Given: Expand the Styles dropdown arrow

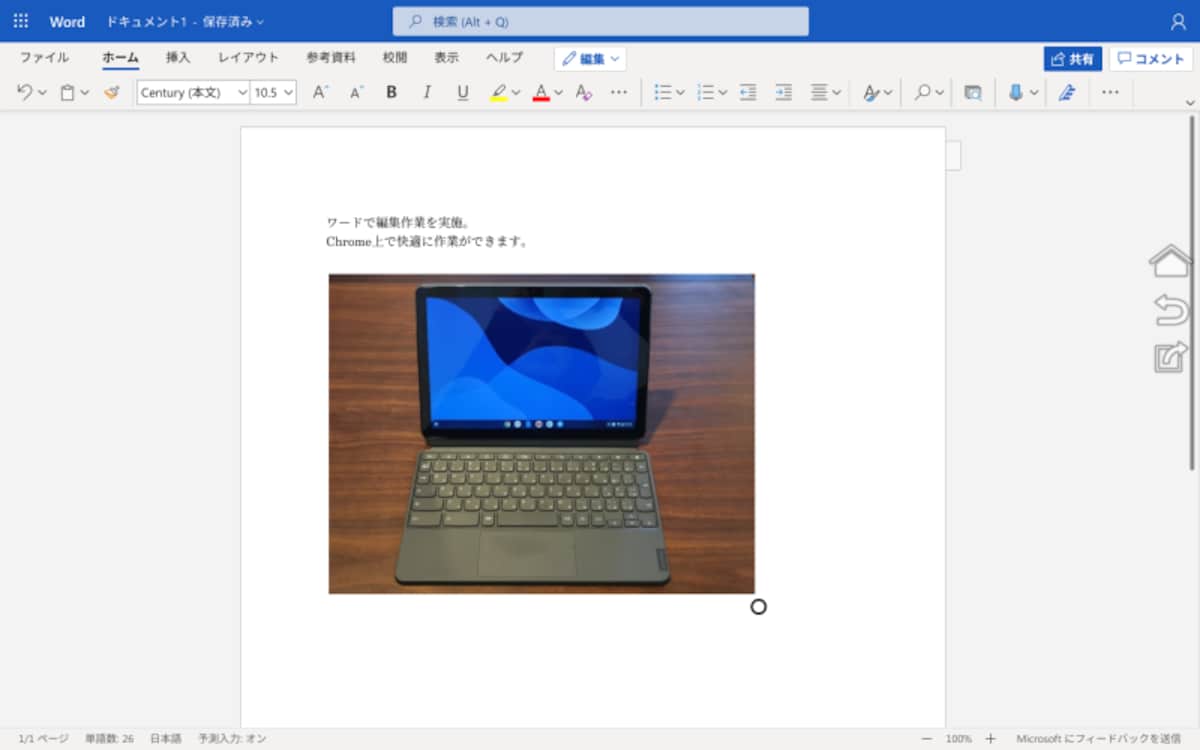Looking at the screenshot, I should click(888, 93).
